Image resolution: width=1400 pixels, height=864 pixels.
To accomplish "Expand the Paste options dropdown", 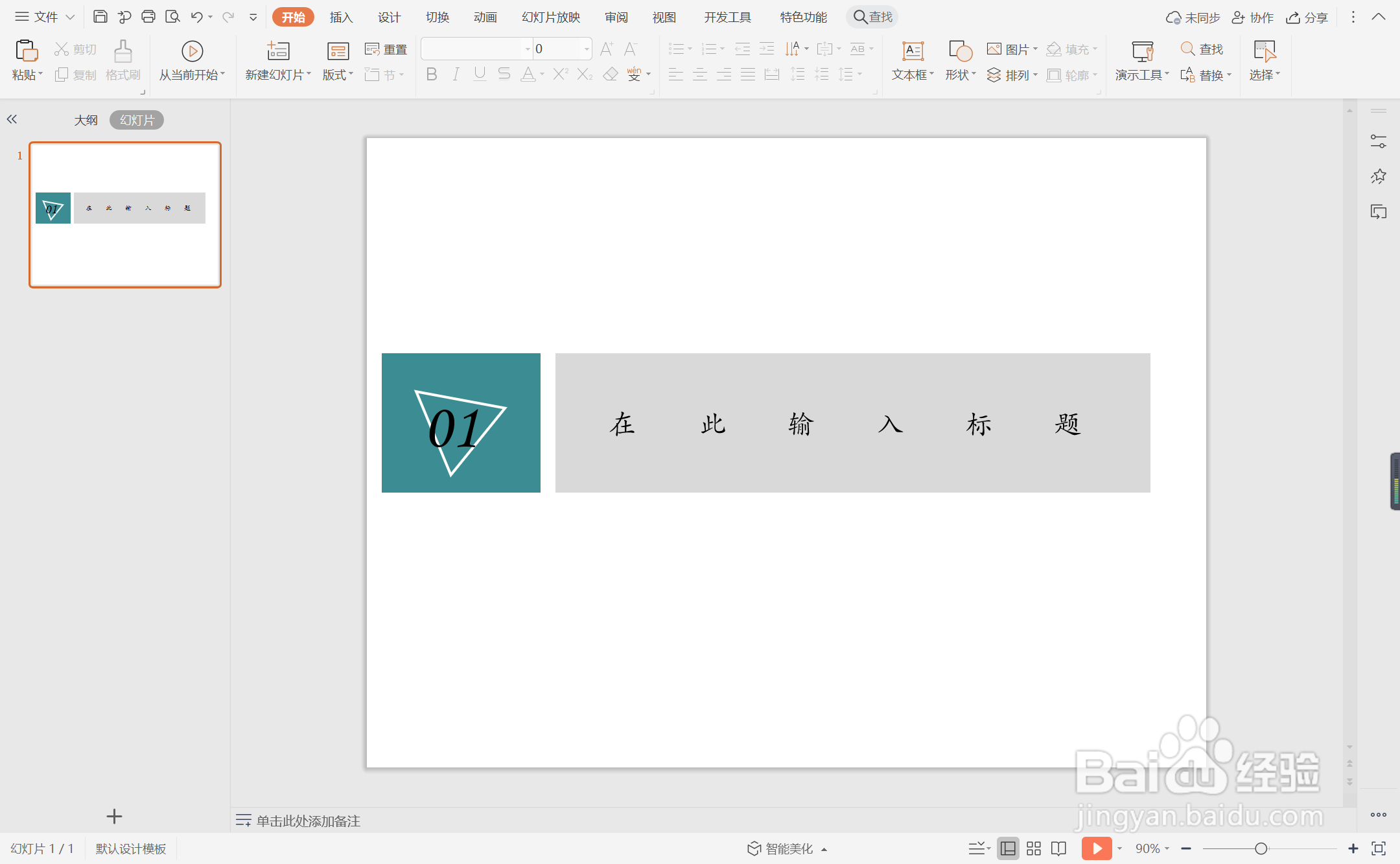I will [x=27, y=75].
